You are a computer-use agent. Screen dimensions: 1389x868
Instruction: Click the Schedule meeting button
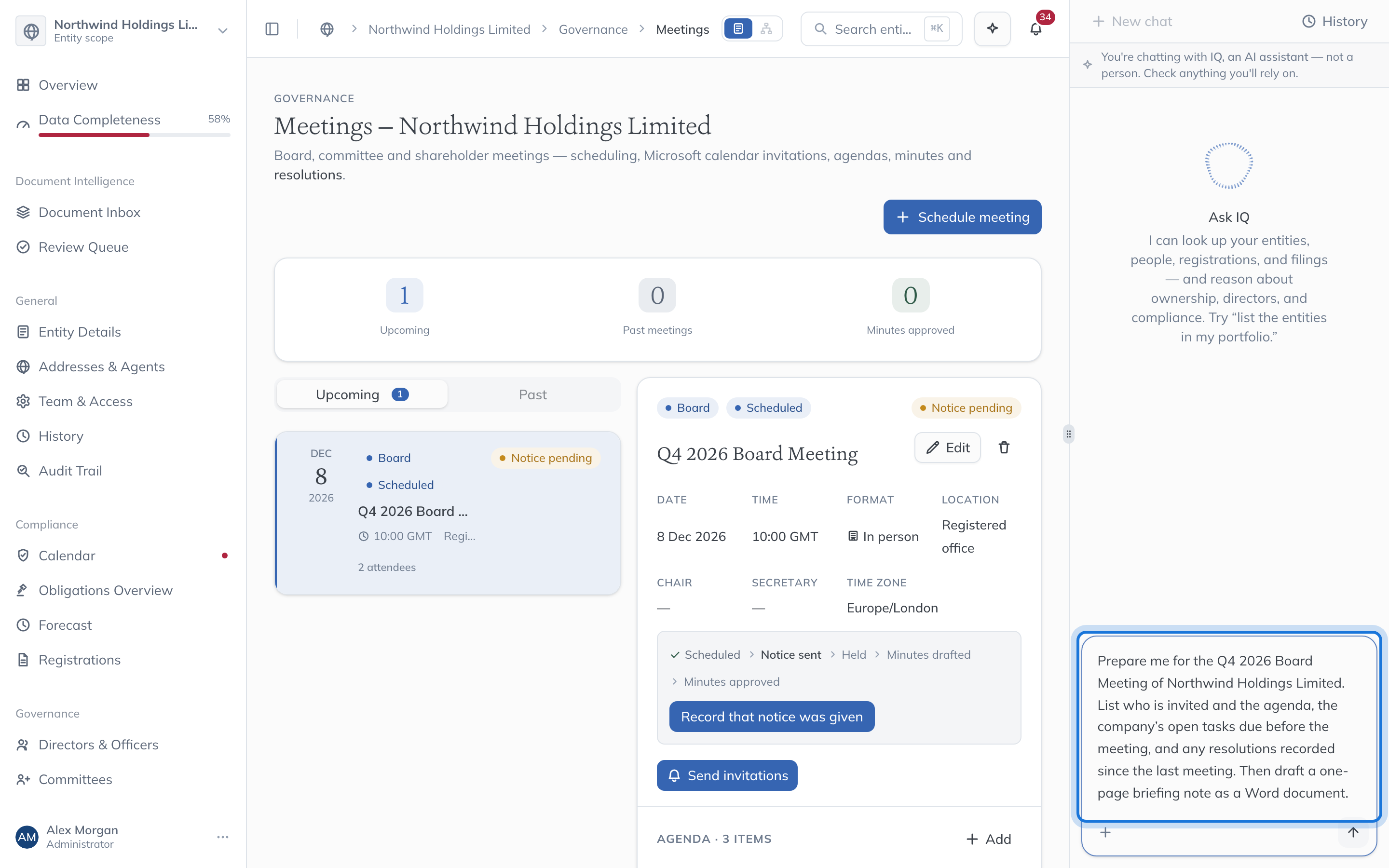(x=962, y=217)
